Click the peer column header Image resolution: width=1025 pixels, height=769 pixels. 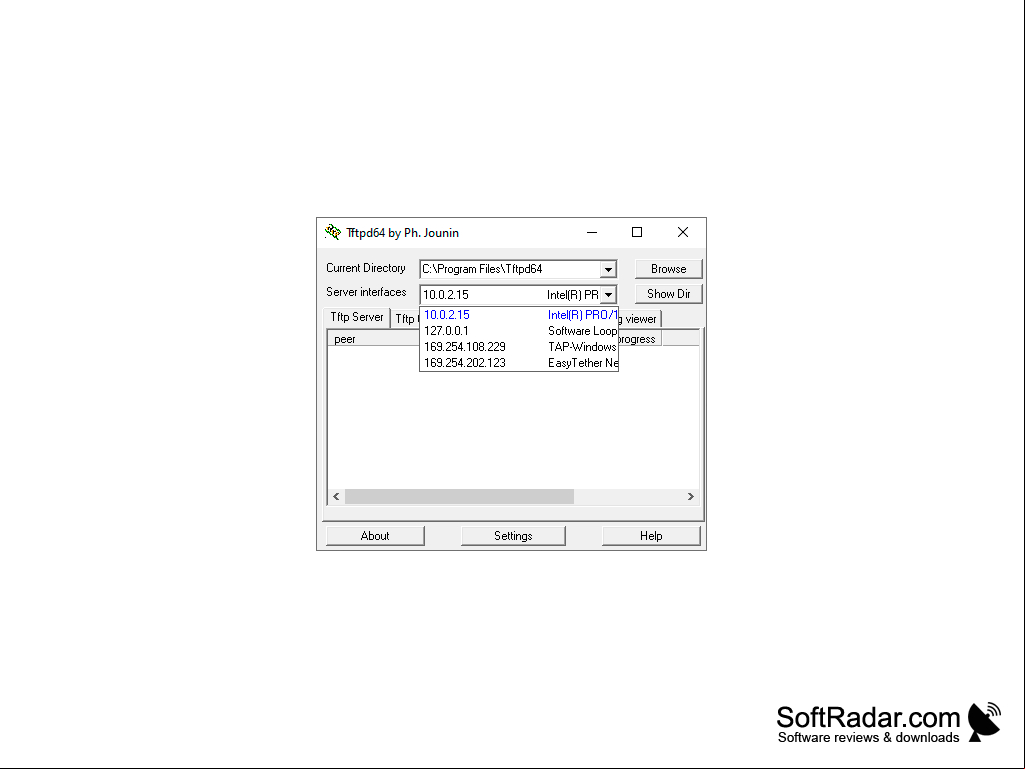tap(374, 339)
